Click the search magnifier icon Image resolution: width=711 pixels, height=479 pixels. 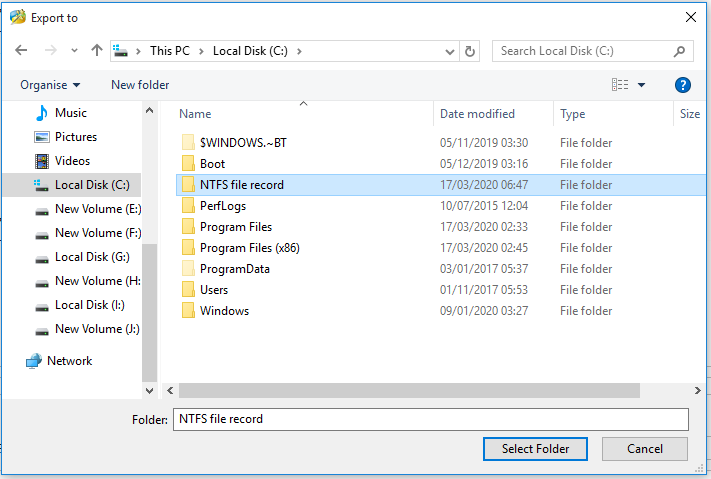[679, 51]
